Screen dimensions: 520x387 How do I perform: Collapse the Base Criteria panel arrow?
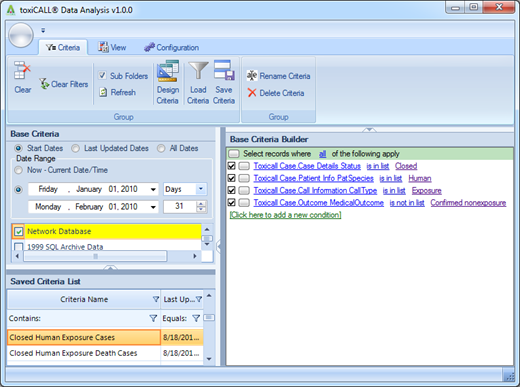point(110,267)
